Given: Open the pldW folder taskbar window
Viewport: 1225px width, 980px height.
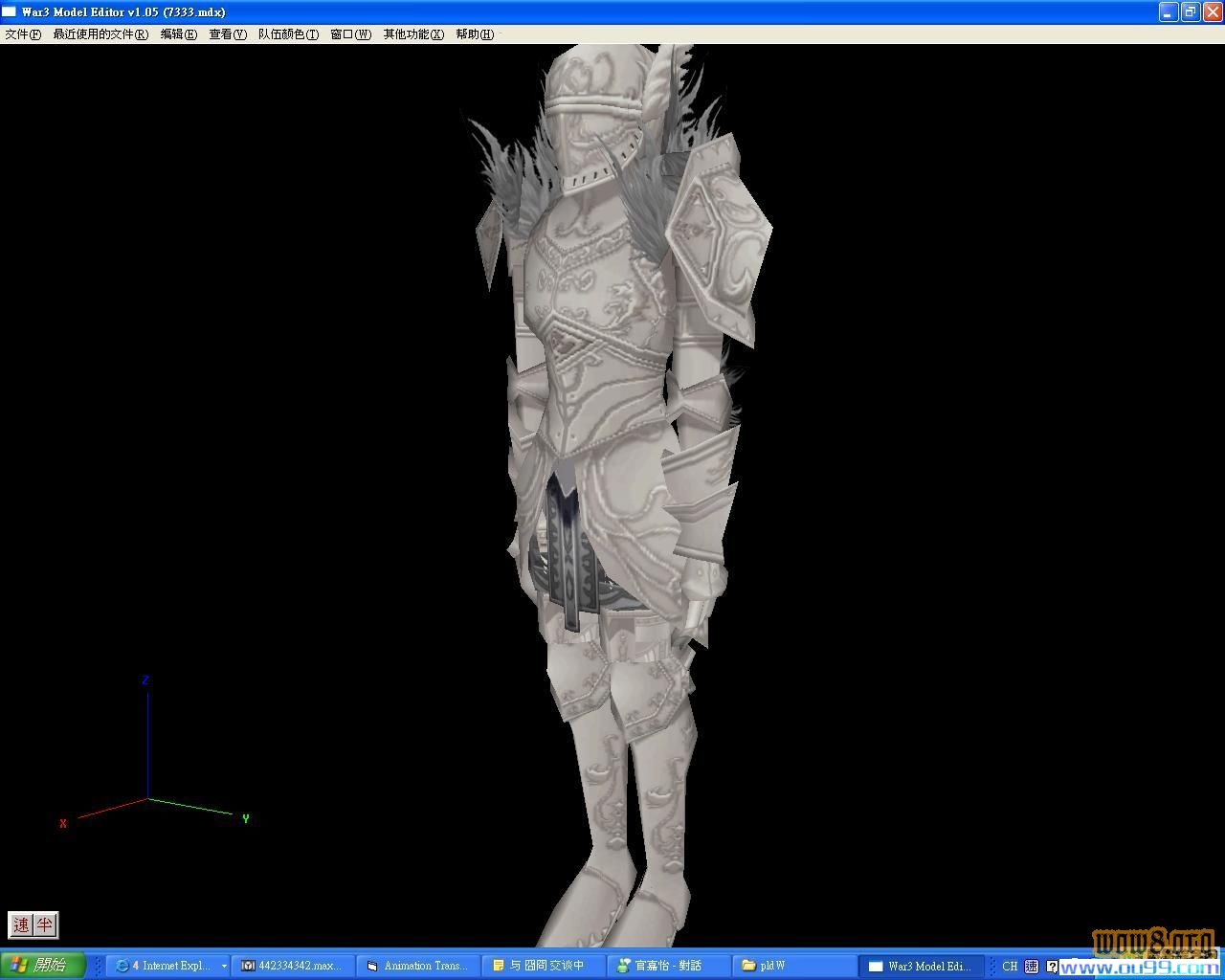Looking at the screenshot, I should [x=792, y=966].
